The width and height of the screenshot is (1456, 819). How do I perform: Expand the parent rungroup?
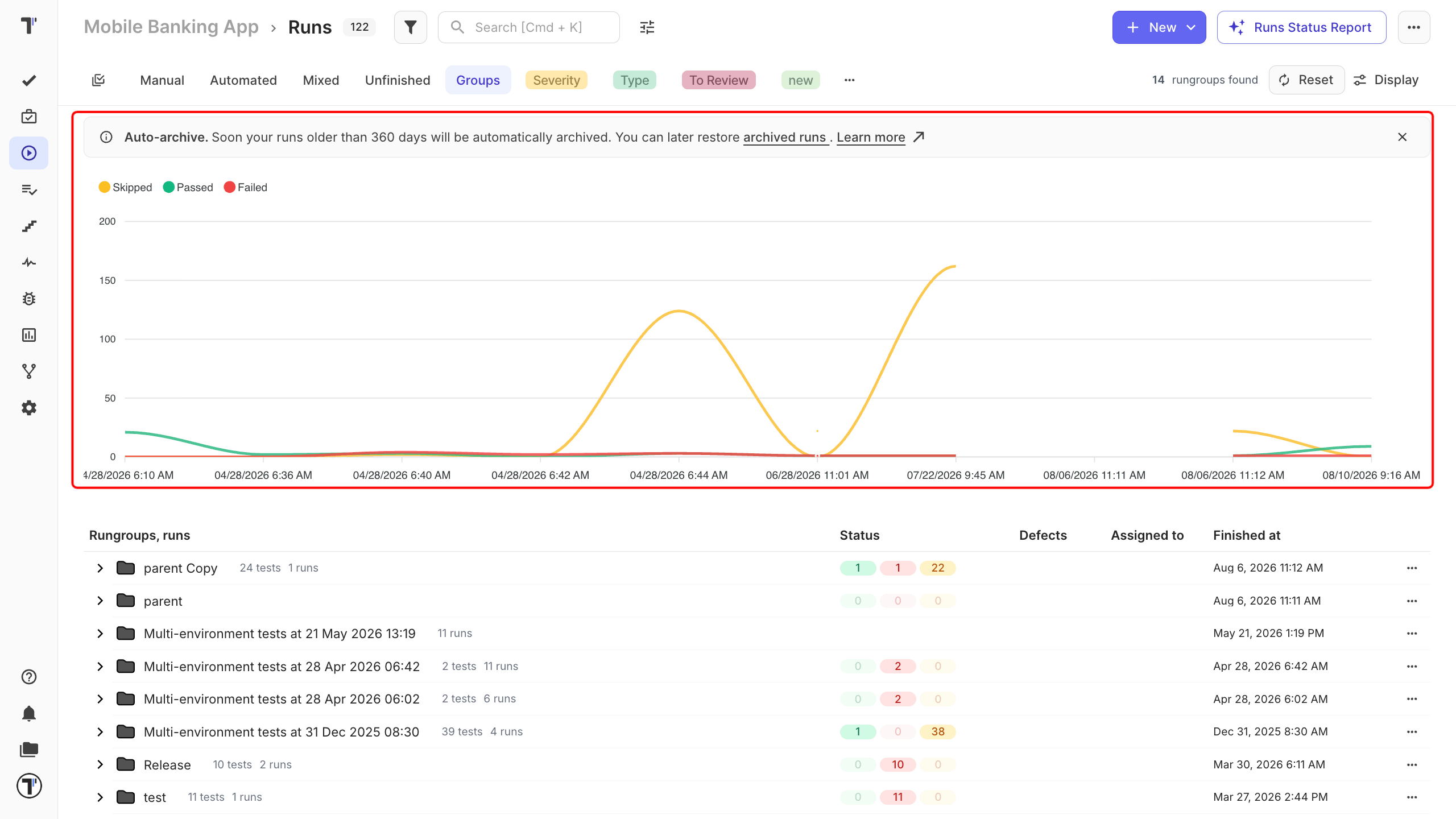tap(100, 601)
